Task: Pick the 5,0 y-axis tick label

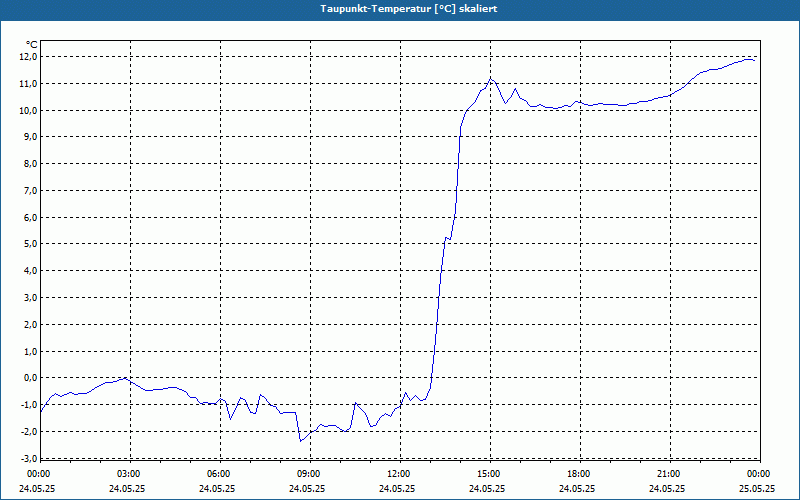Action: [x=31, y=244]
